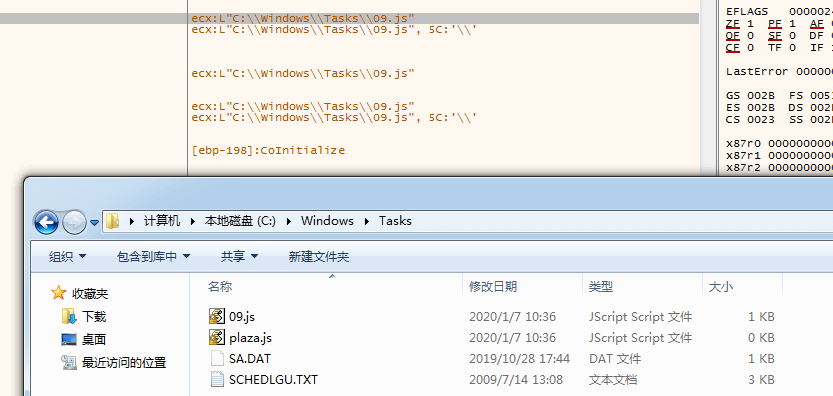Sort by the 修改日期 column header

tap(493, 287)
